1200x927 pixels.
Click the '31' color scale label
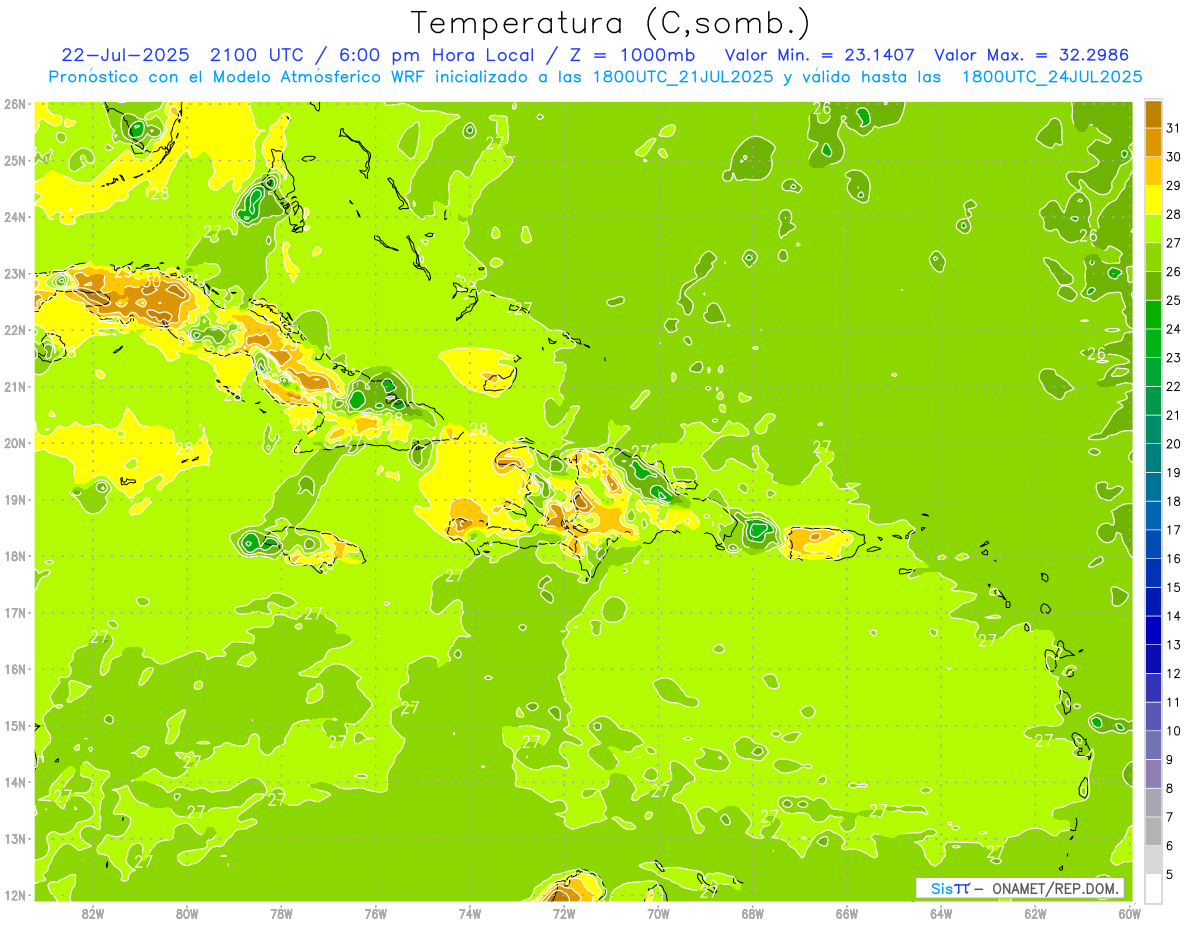(1174, 128)
